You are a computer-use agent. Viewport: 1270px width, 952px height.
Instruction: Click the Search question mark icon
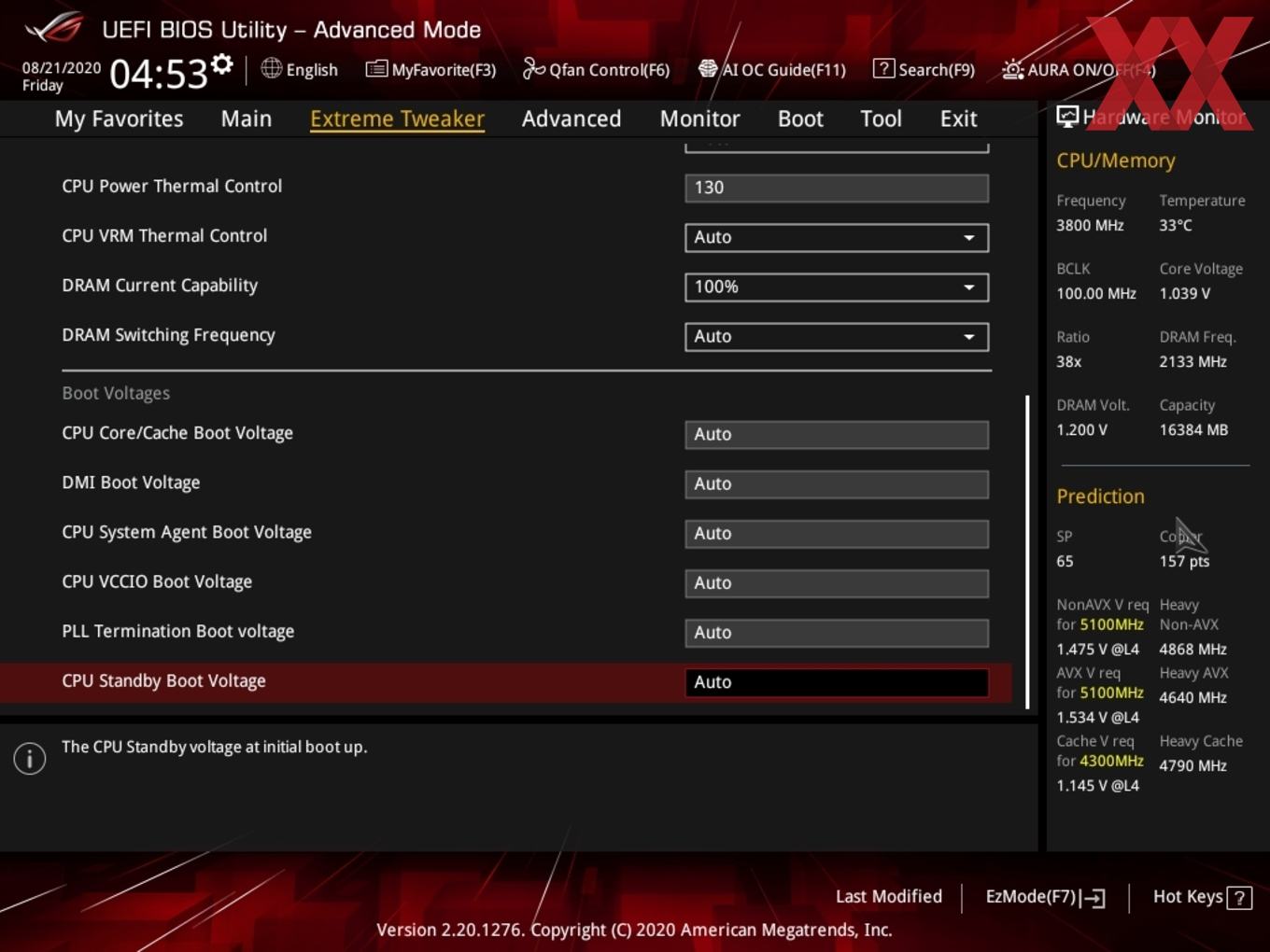coord(883,68)
